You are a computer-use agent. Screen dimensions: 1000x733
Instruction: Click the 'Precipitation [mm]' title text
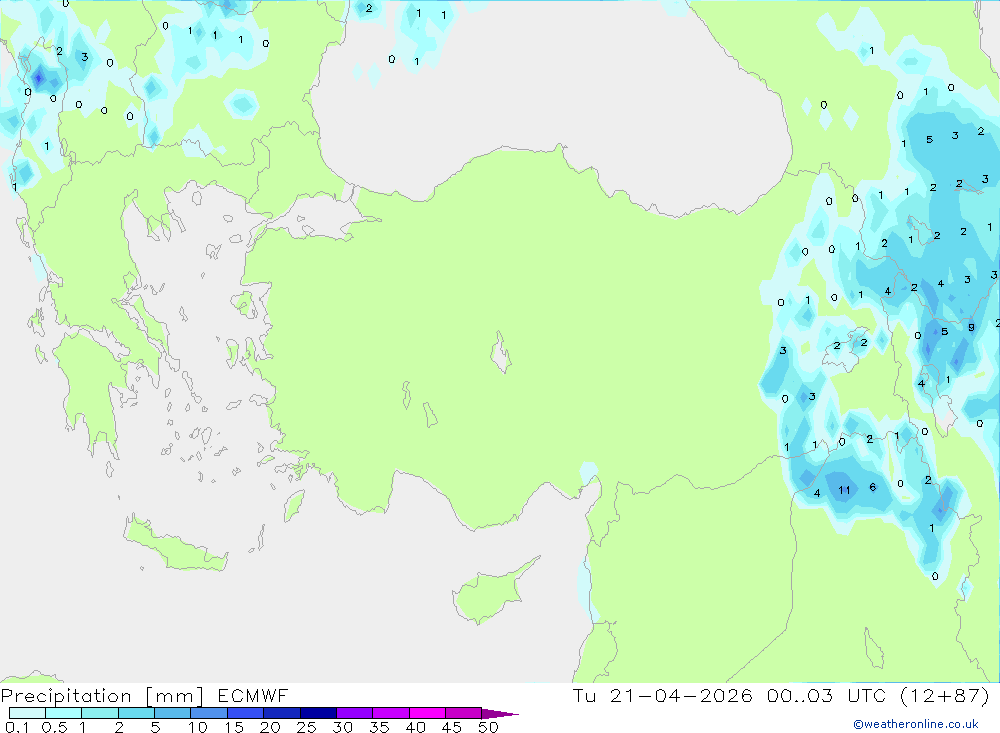pos(102,696)
